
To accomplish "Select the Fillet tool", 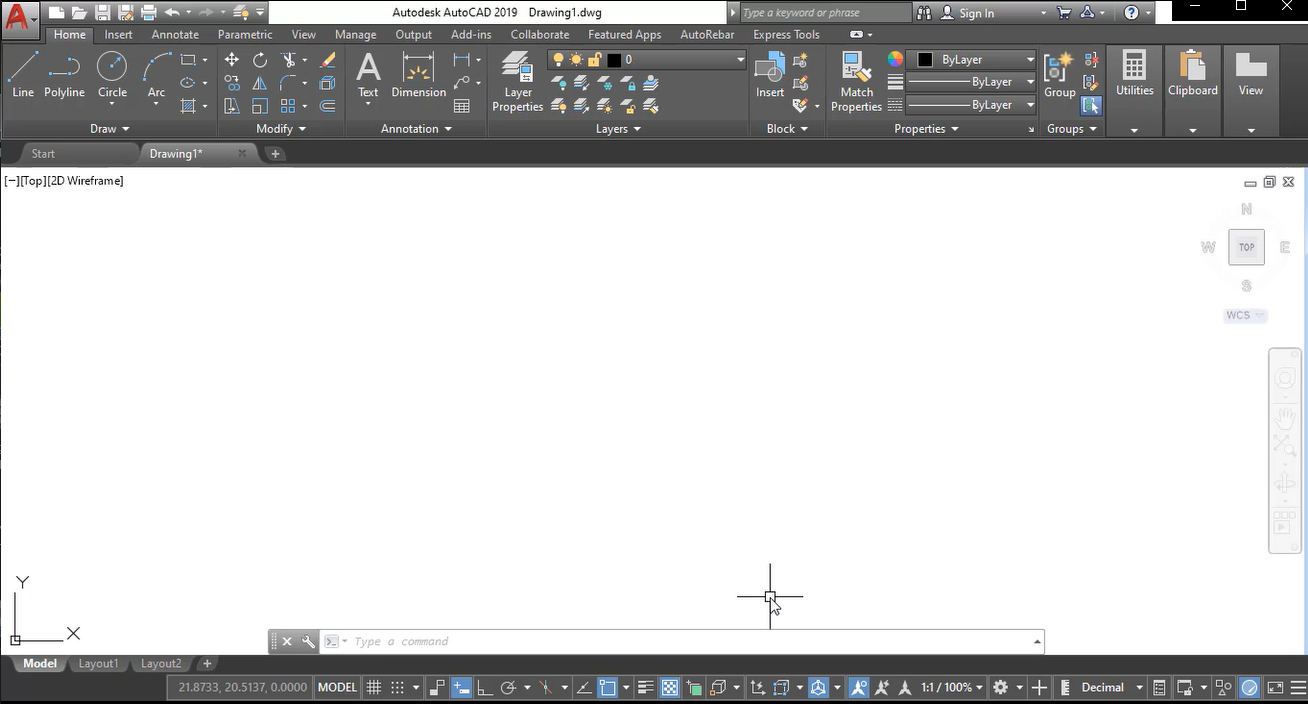I will click(x=288, y=83).
